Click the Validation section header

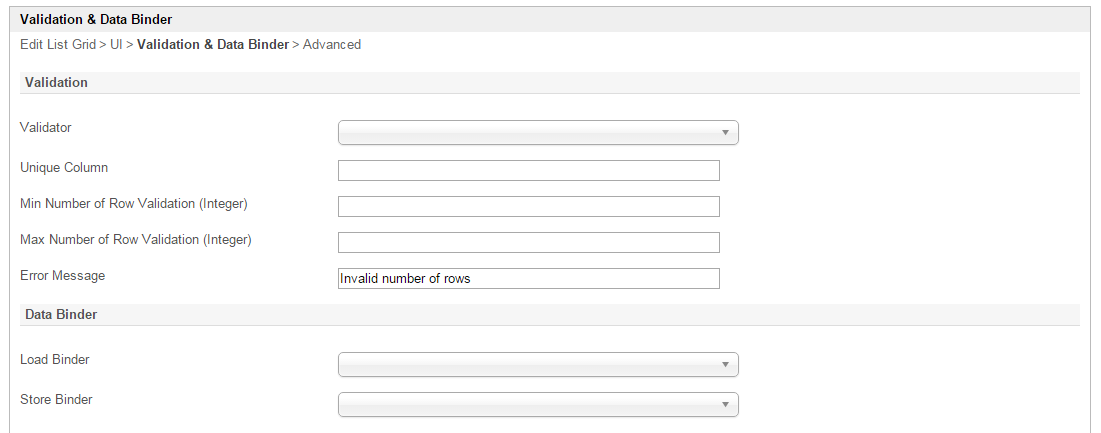click(x=56, y=82)
